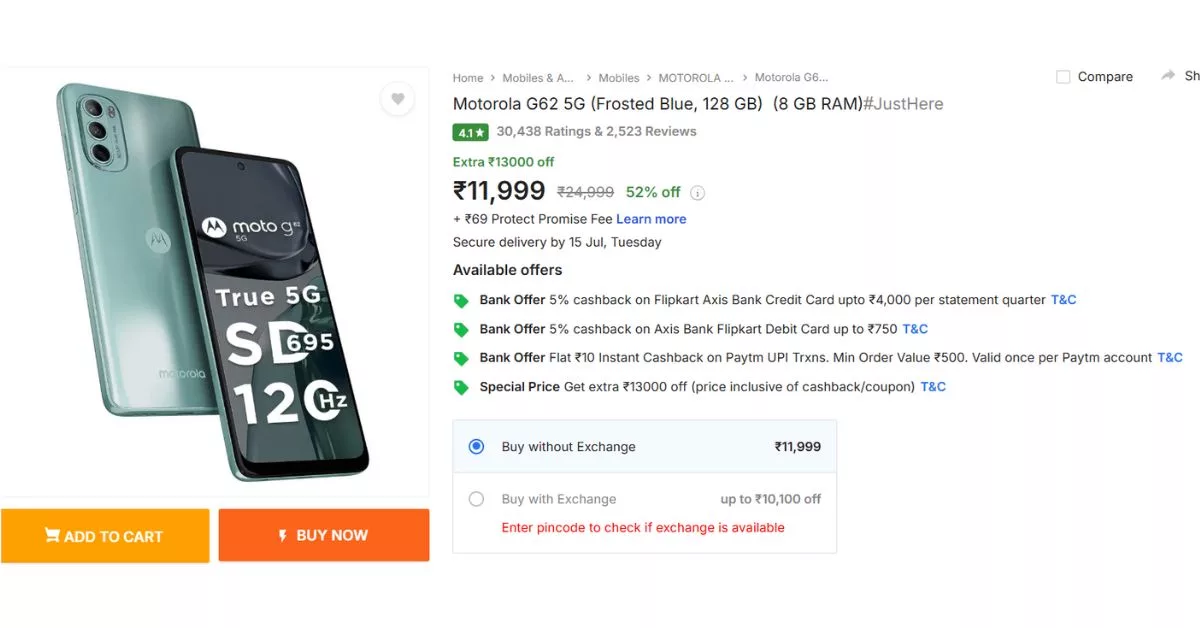The width and height of the screenshot is (1200, 628).
Task: Open the Mobiles breadcrumb entry
Action: pos(618,77)
